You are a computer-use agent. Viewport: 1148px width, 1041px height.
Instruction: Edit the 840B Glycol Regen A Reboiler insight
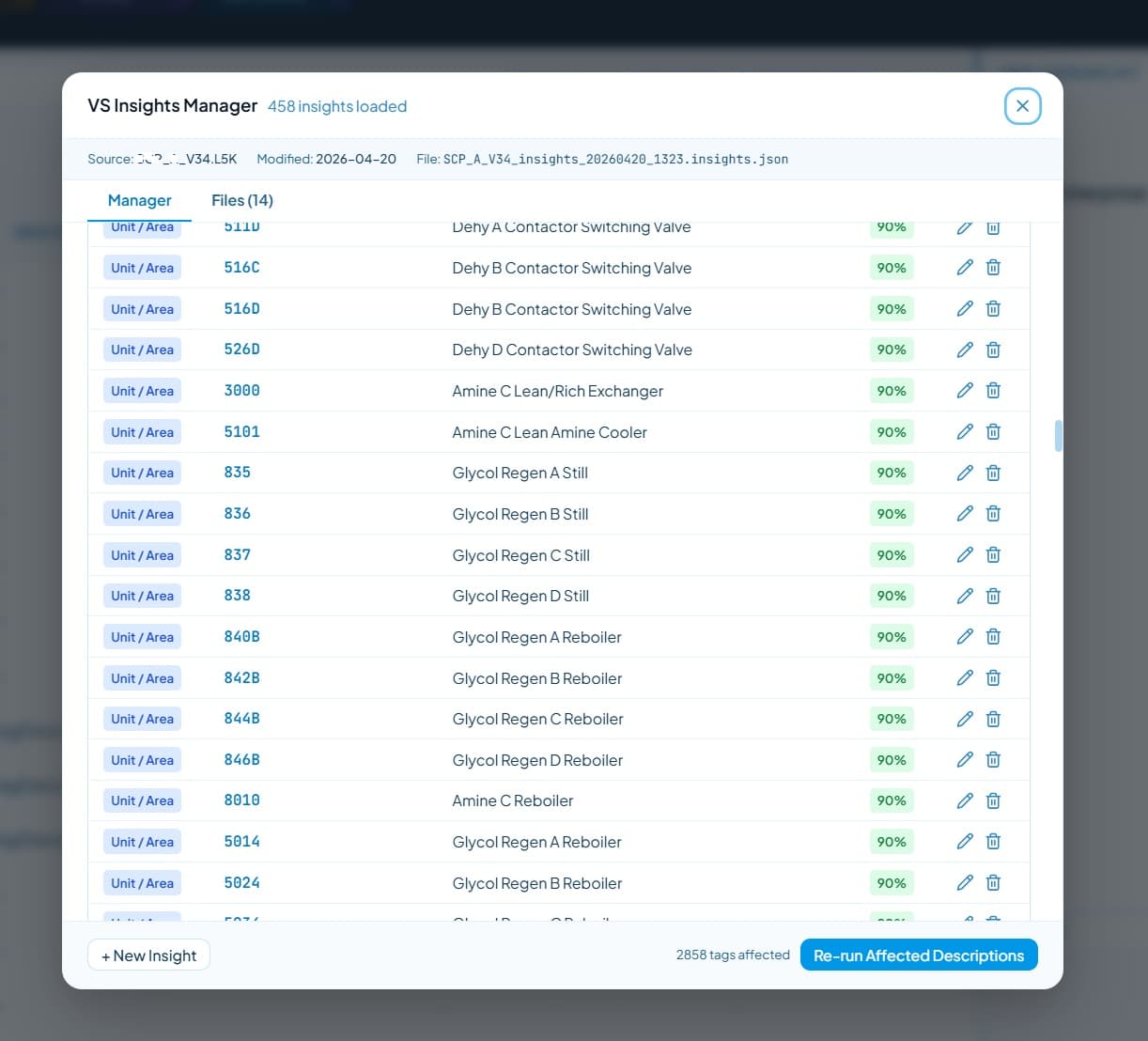point(965,637)
